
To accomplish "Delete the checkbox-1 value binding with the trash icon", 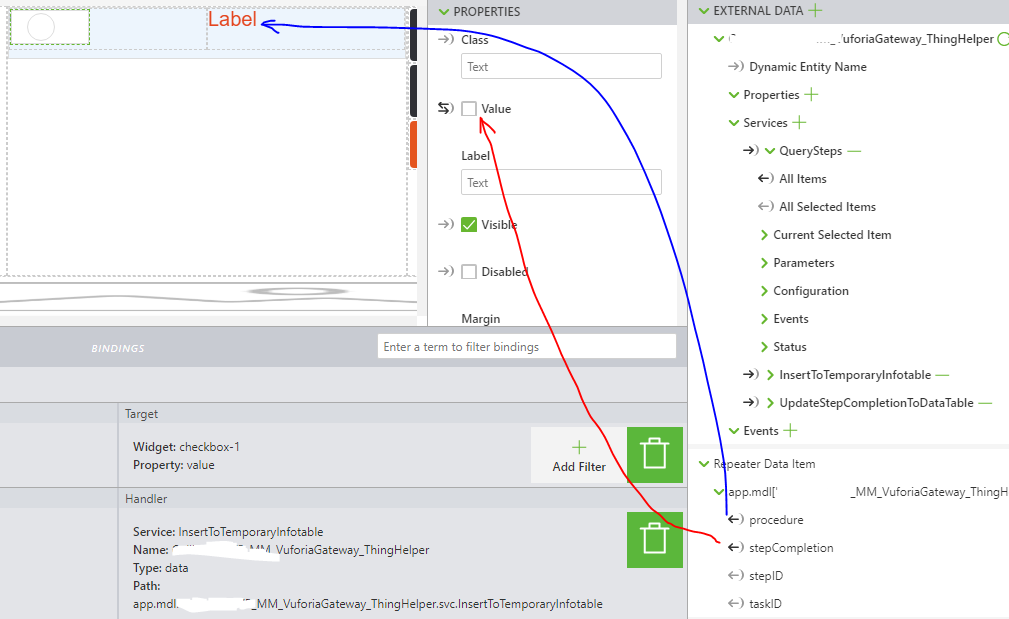I will [x=655, y=454].
